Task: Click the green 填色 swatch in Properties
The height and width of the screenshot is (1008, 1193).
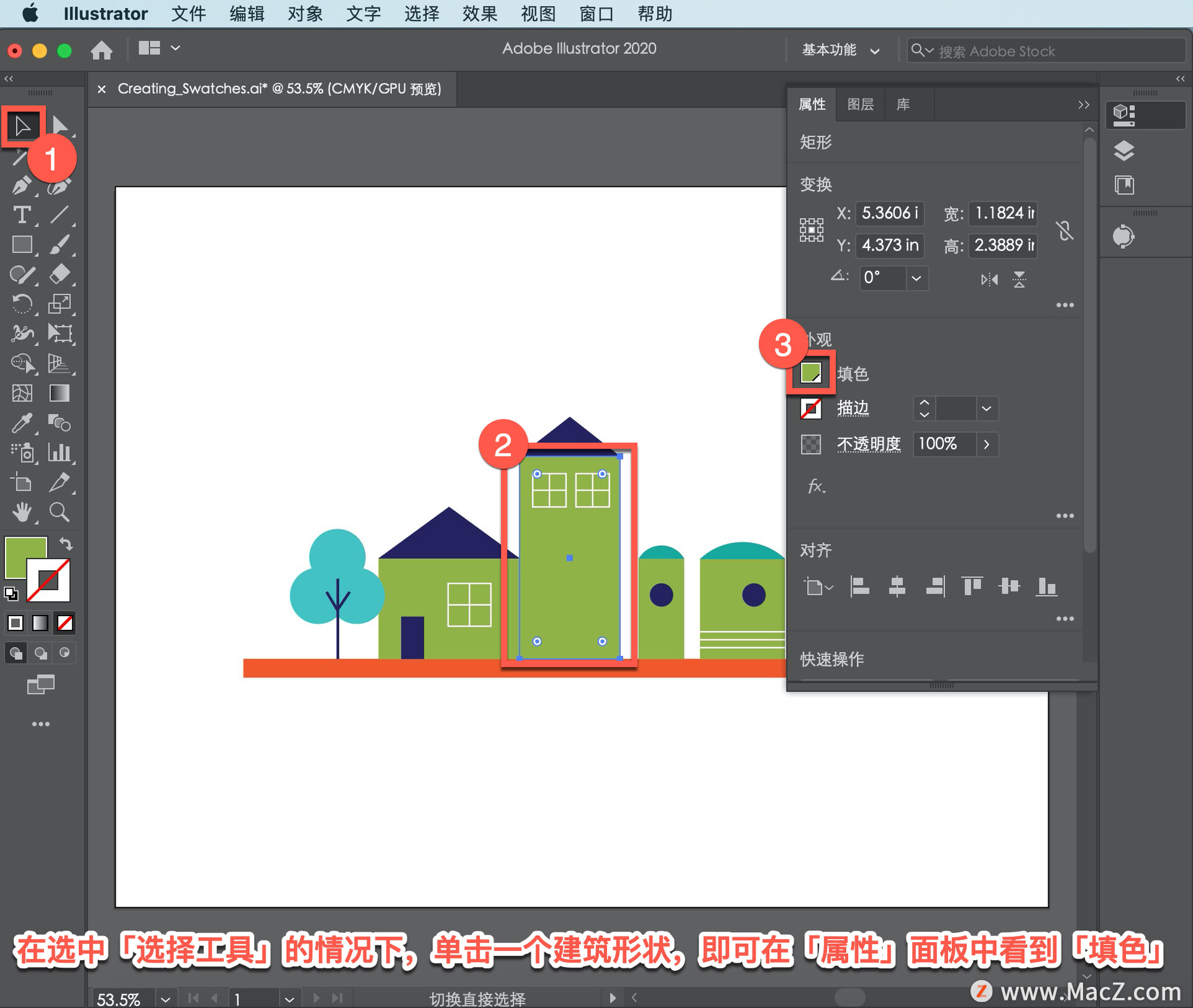Action: click(x=811, y=373)
